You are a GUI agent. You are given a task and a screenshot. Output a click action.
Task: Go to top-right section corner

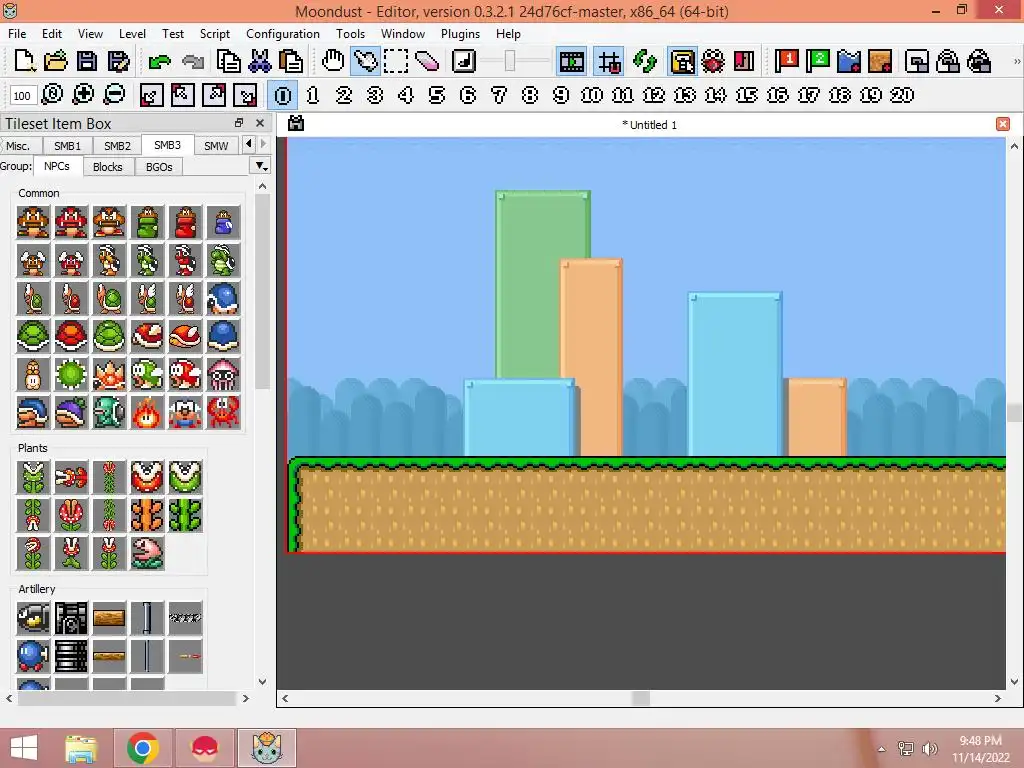pyautogui.click(x=214, y=95)
